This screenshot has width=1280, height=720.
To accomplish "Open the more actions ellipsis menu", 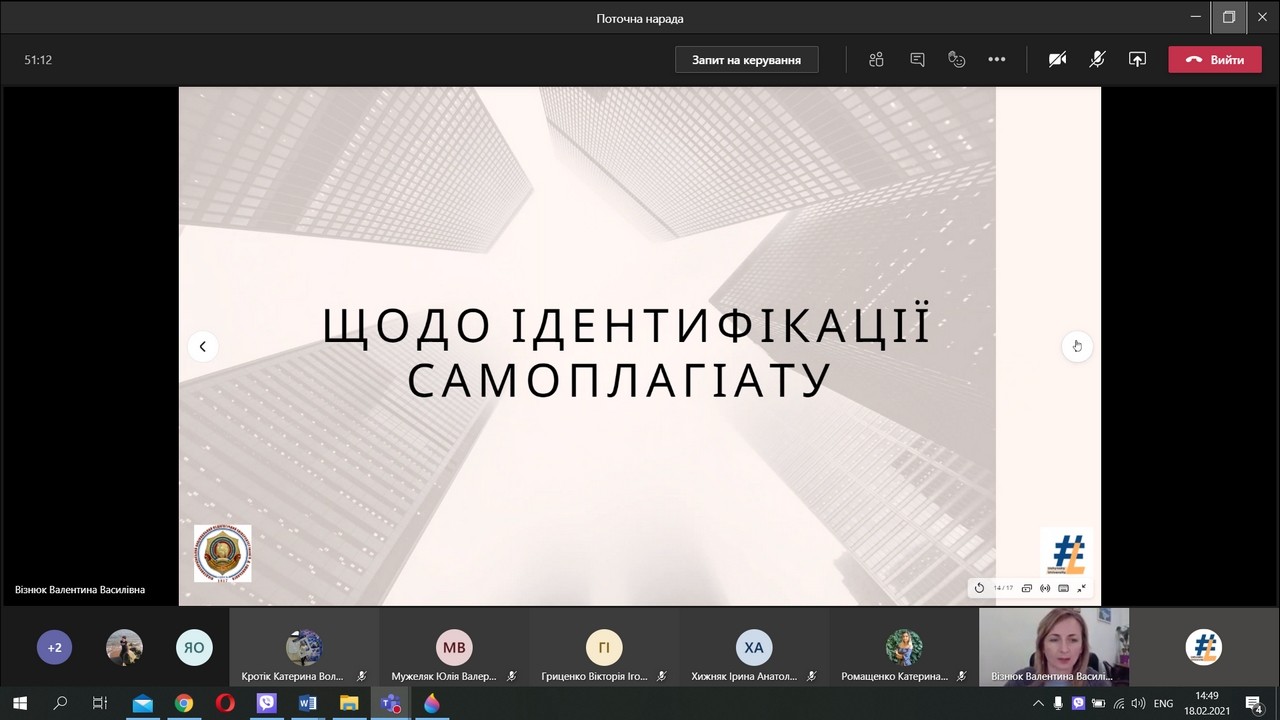I will pos(997,60).
